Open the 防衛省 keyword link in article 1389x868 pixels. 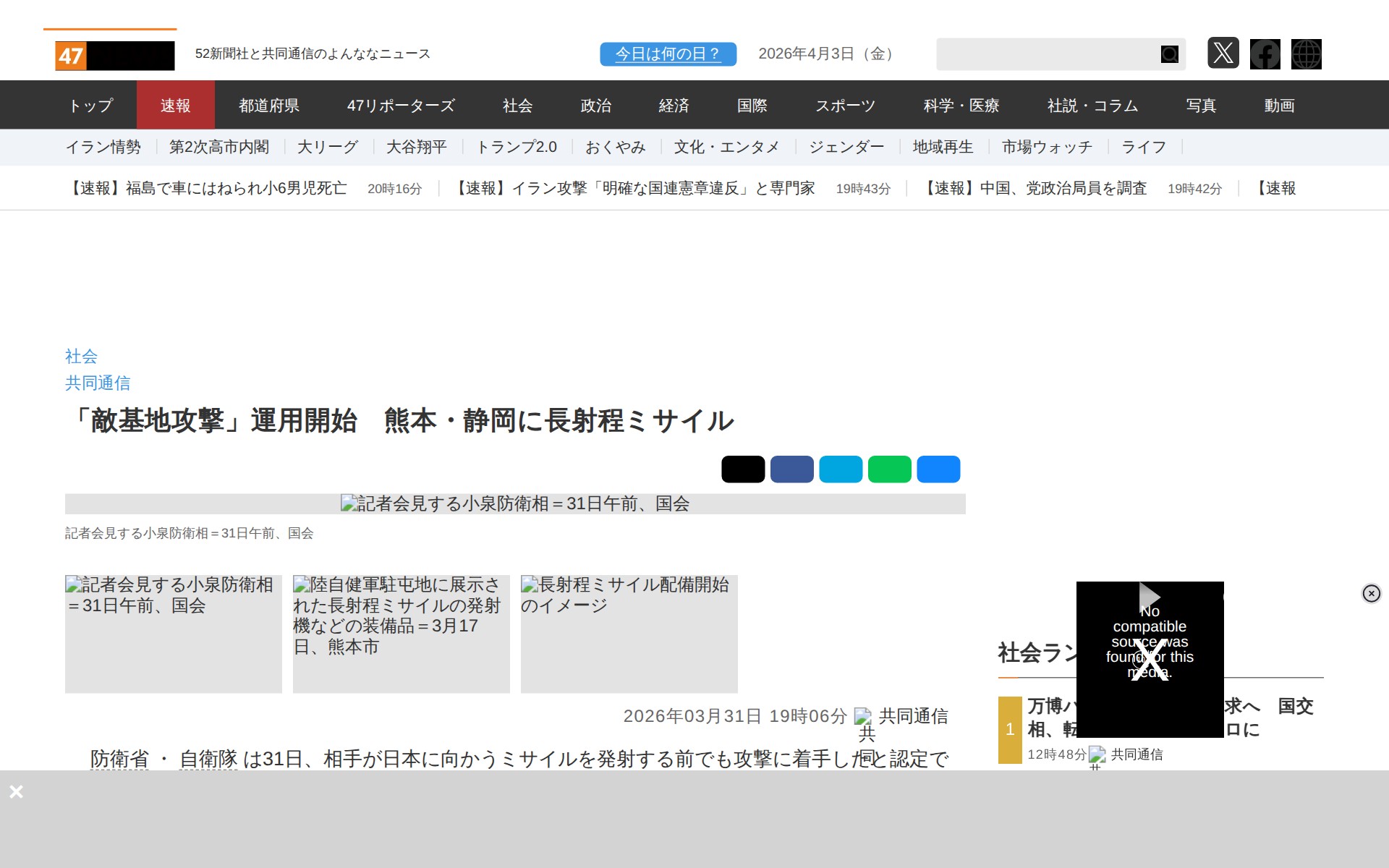(x=119, y=759)
